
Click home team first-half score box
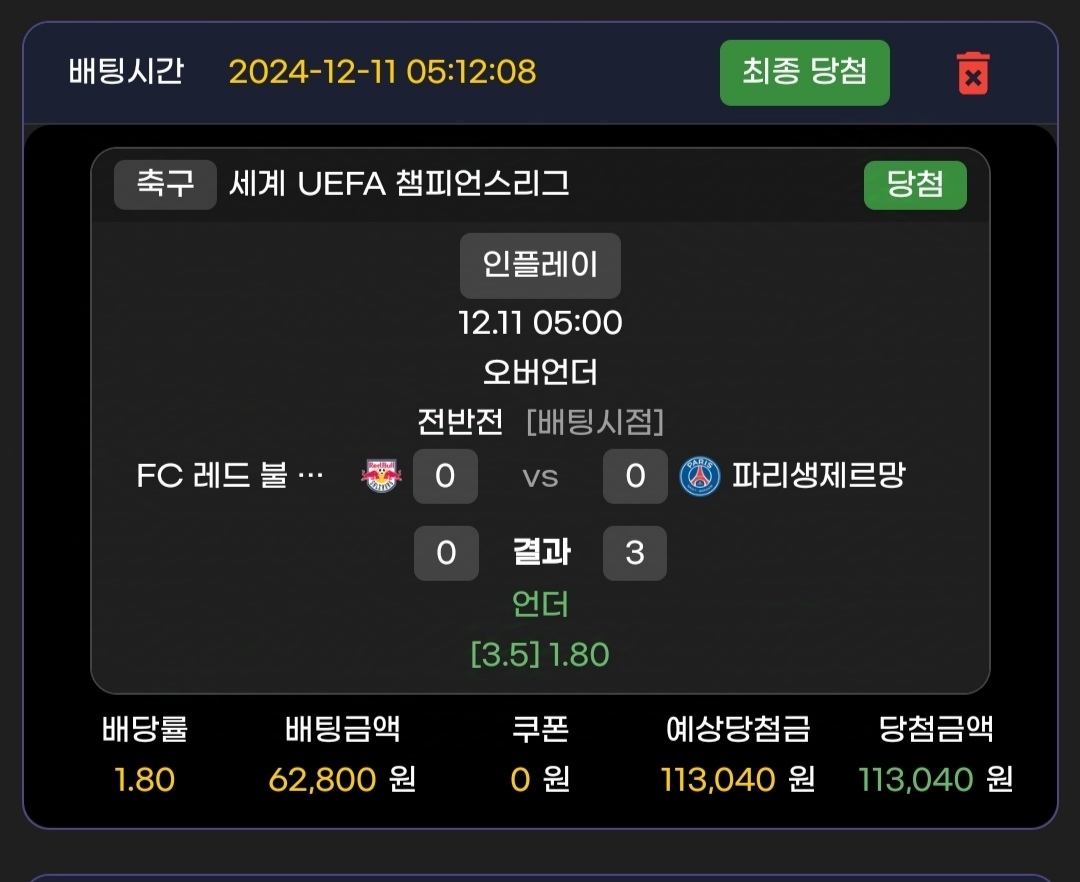pos(445,476)
